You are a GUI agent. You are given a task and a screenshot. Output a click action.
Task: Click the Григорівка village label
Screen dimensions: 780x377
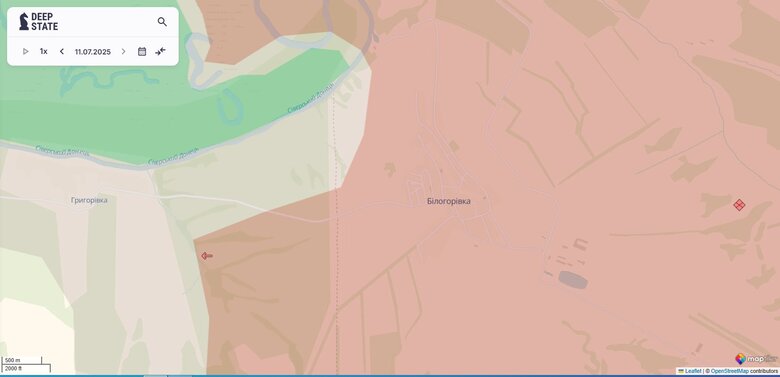[x=89, y=200]
